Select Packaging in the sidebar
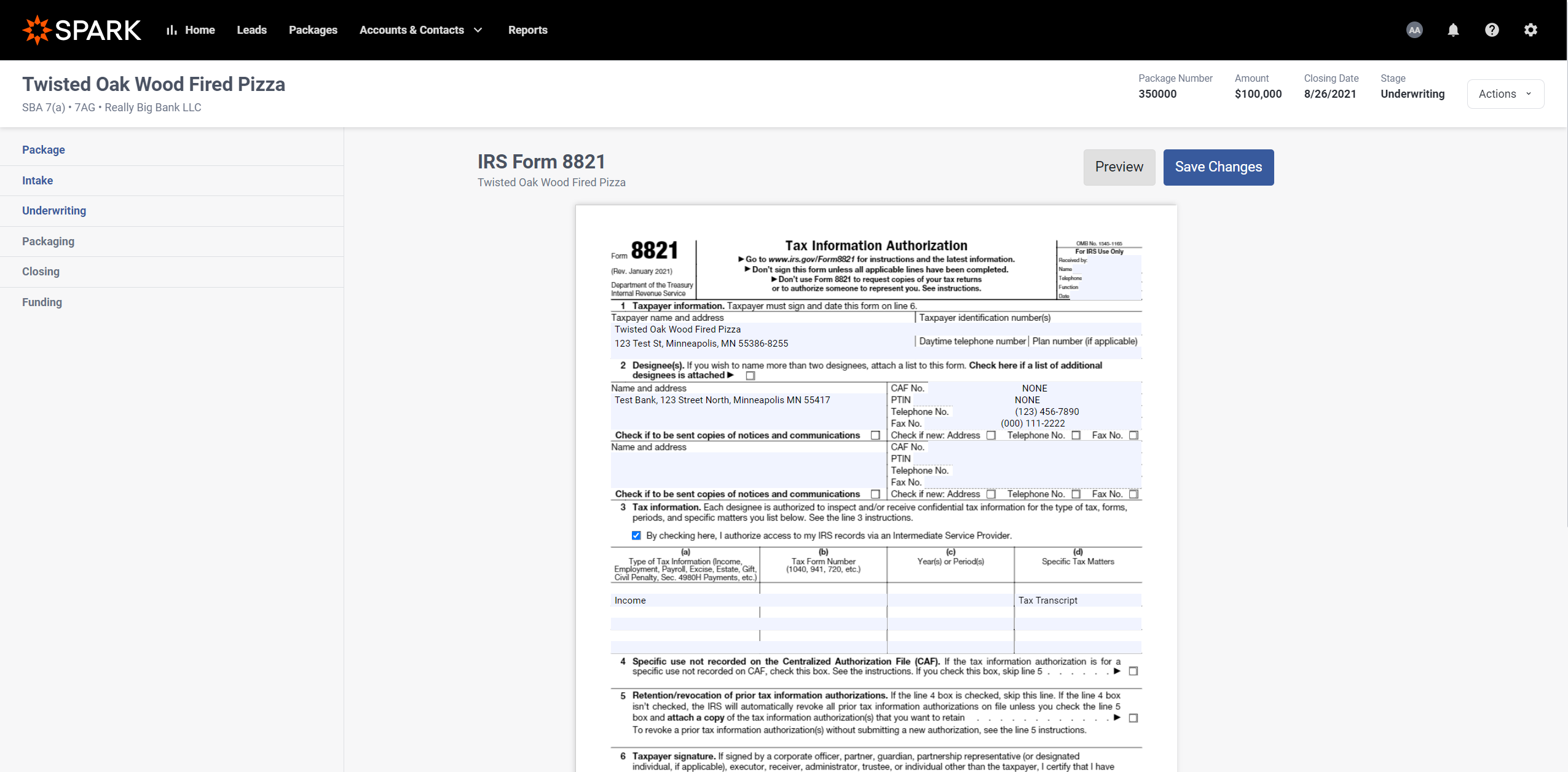1568x772 pixels. tap(48, 242)
